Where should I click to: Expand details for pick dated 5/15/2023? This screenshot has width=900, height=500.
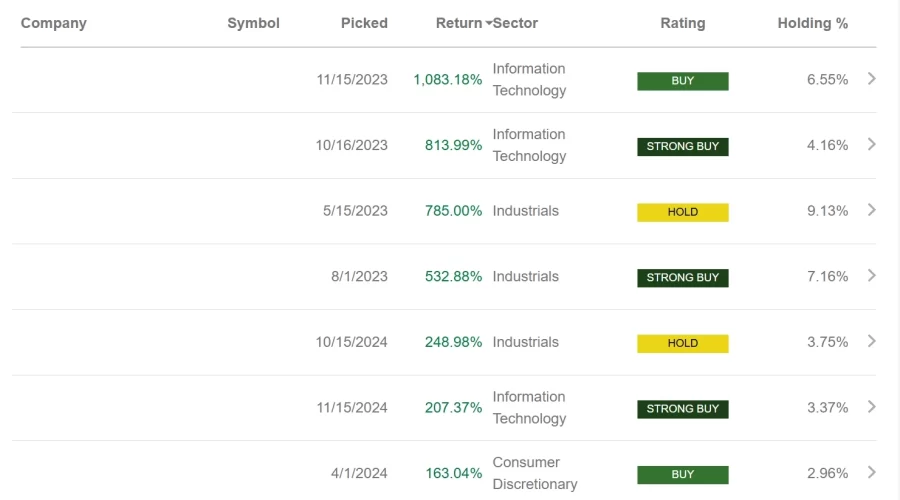pyautogui.click(x=872, y=210)
